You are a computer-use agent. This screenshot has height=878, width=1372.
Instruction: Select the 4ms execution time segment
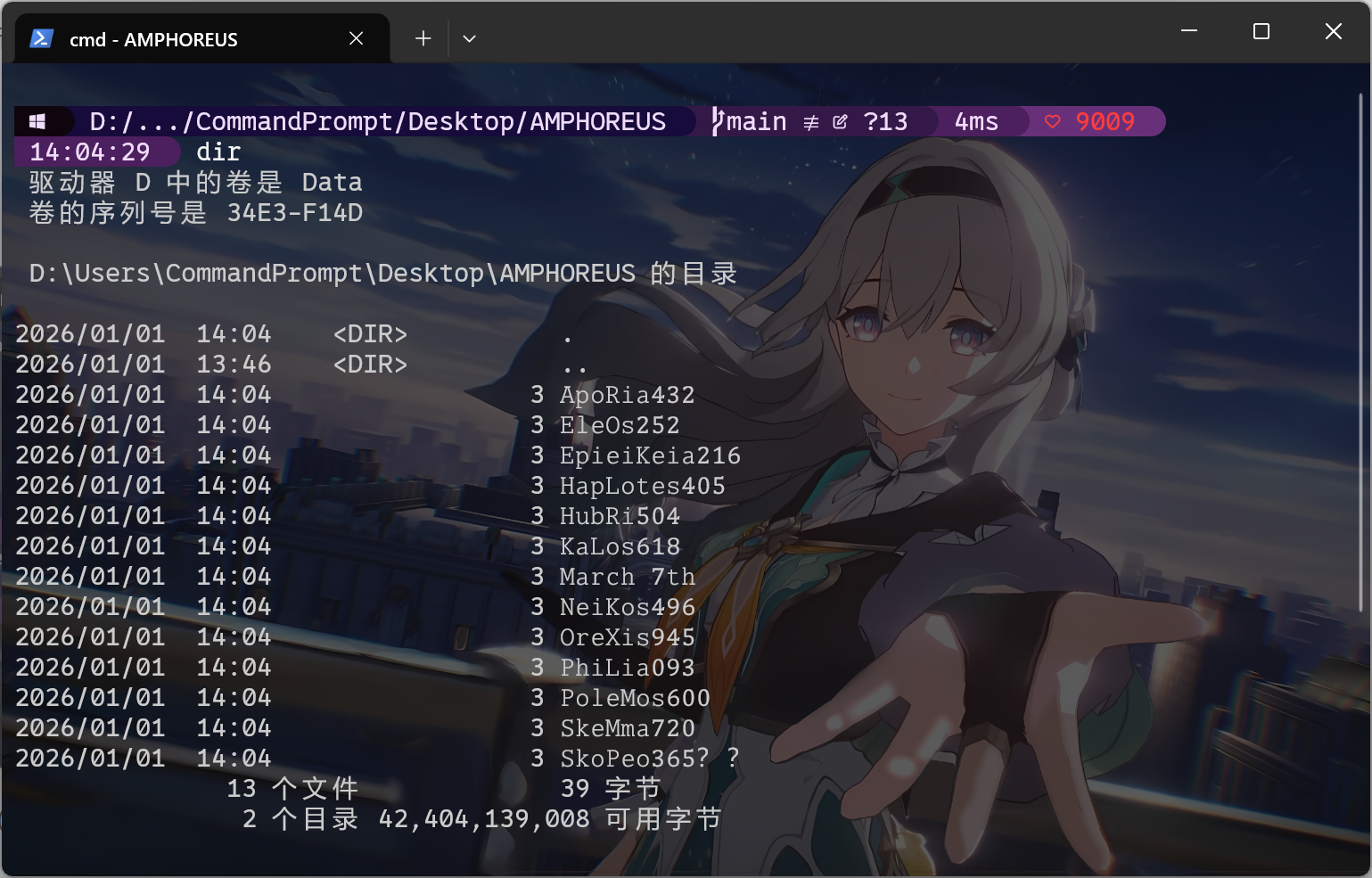[x=976, y=121]
